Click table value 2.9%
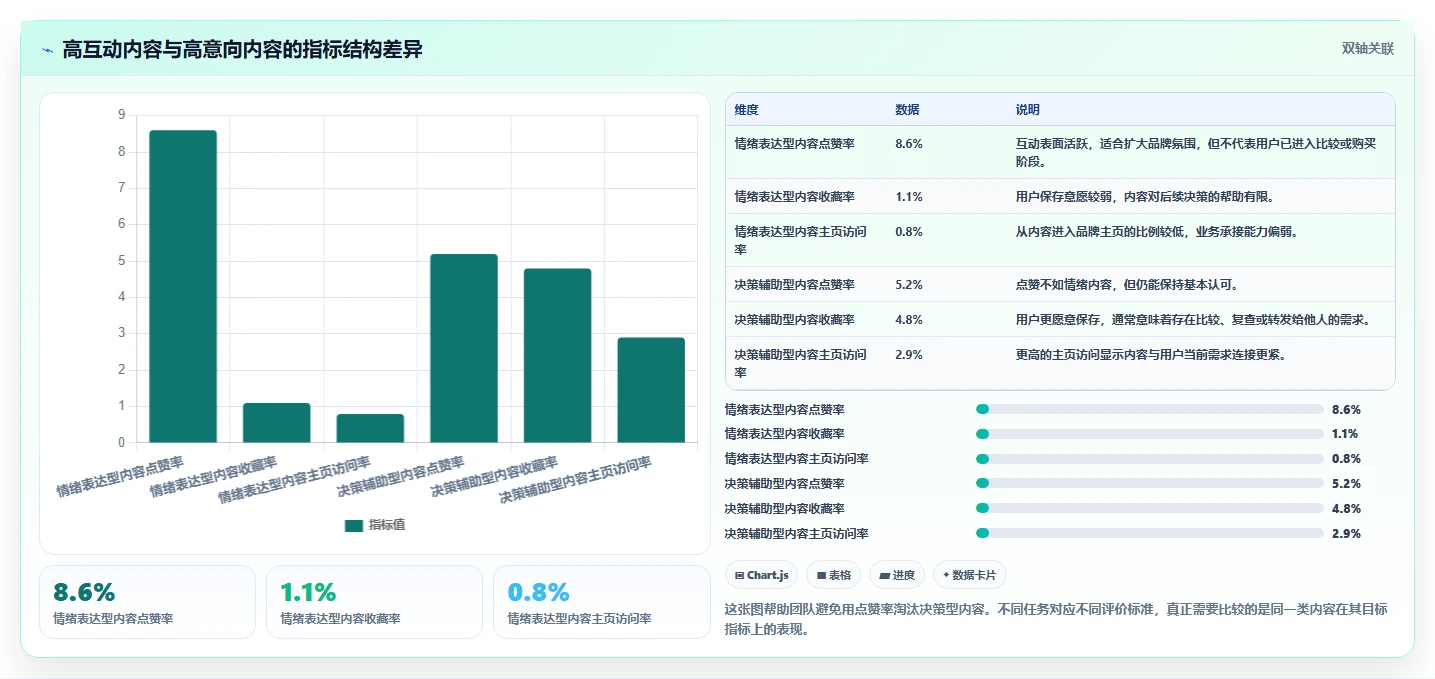 click(x=909, y=355)
